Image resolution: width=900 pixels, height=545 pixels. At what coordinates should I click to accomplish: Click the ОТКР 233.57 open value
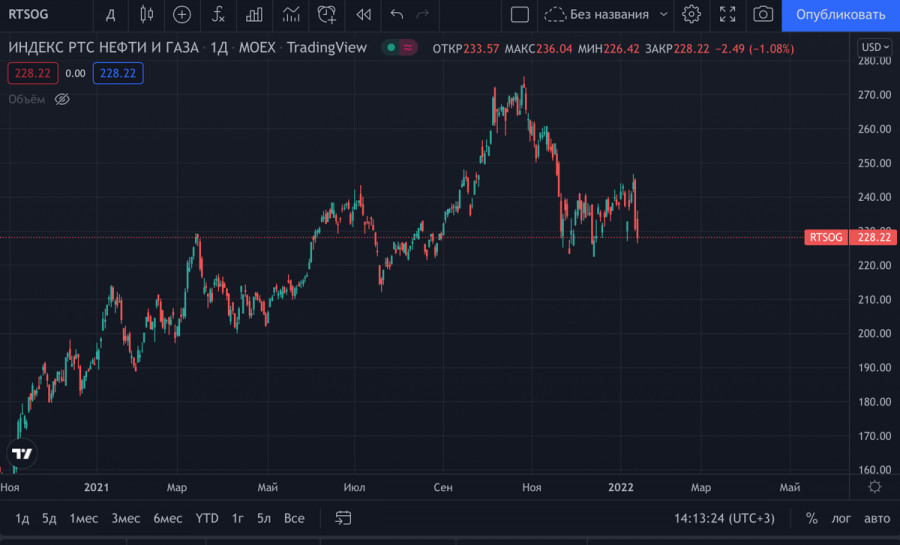point(465,49)
